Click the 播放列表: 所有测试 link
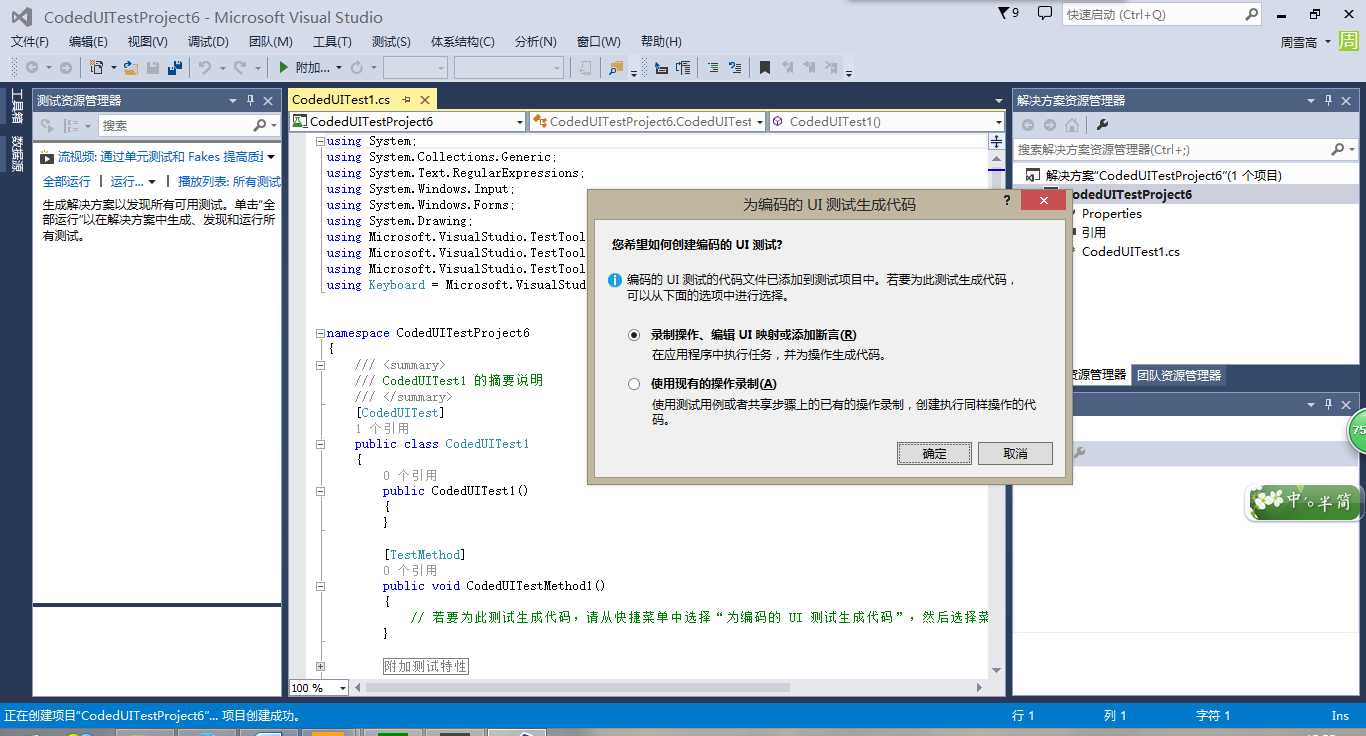 tap(229, 182)
